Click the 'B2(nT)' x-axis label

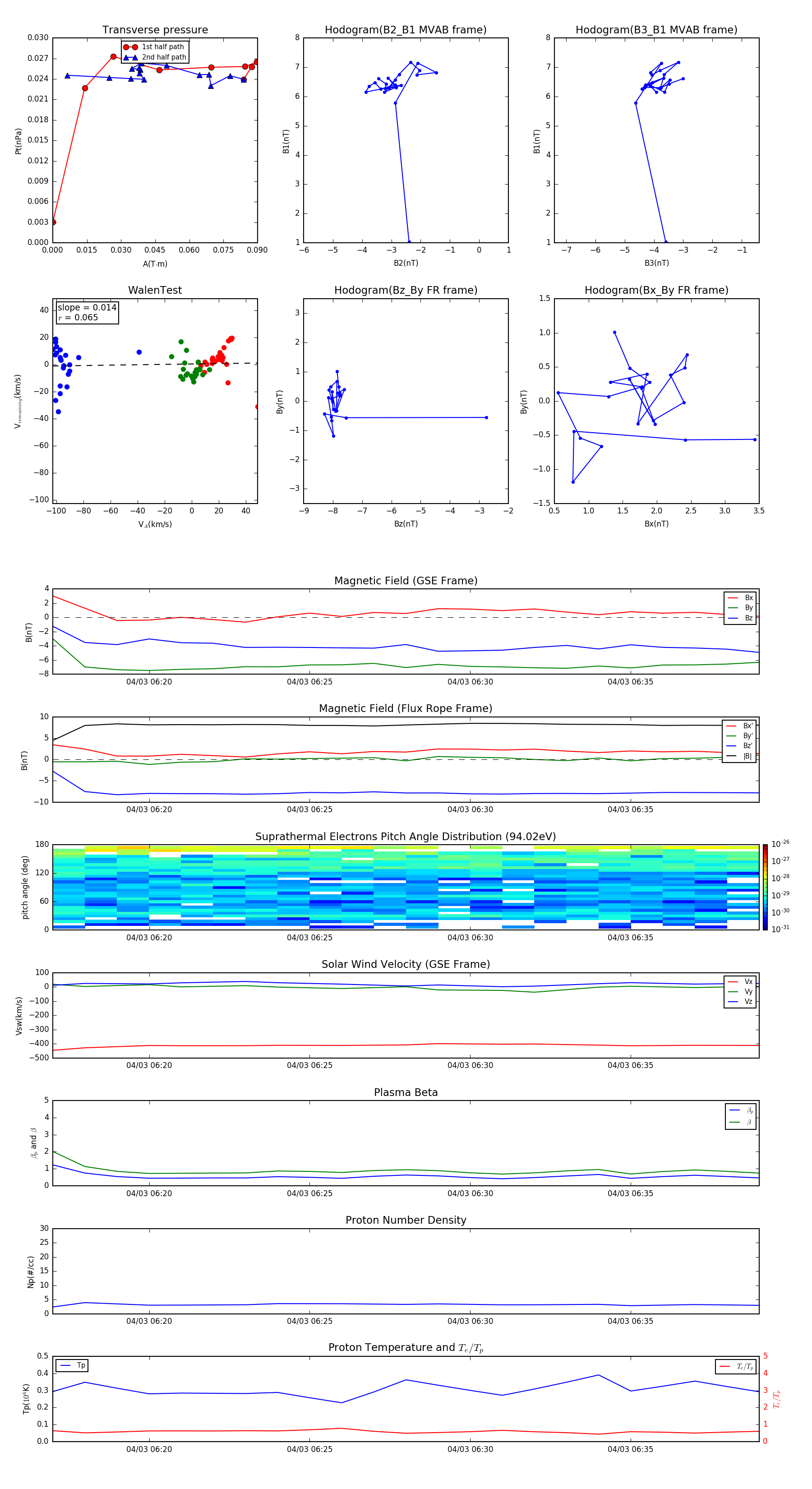(406, 263)
